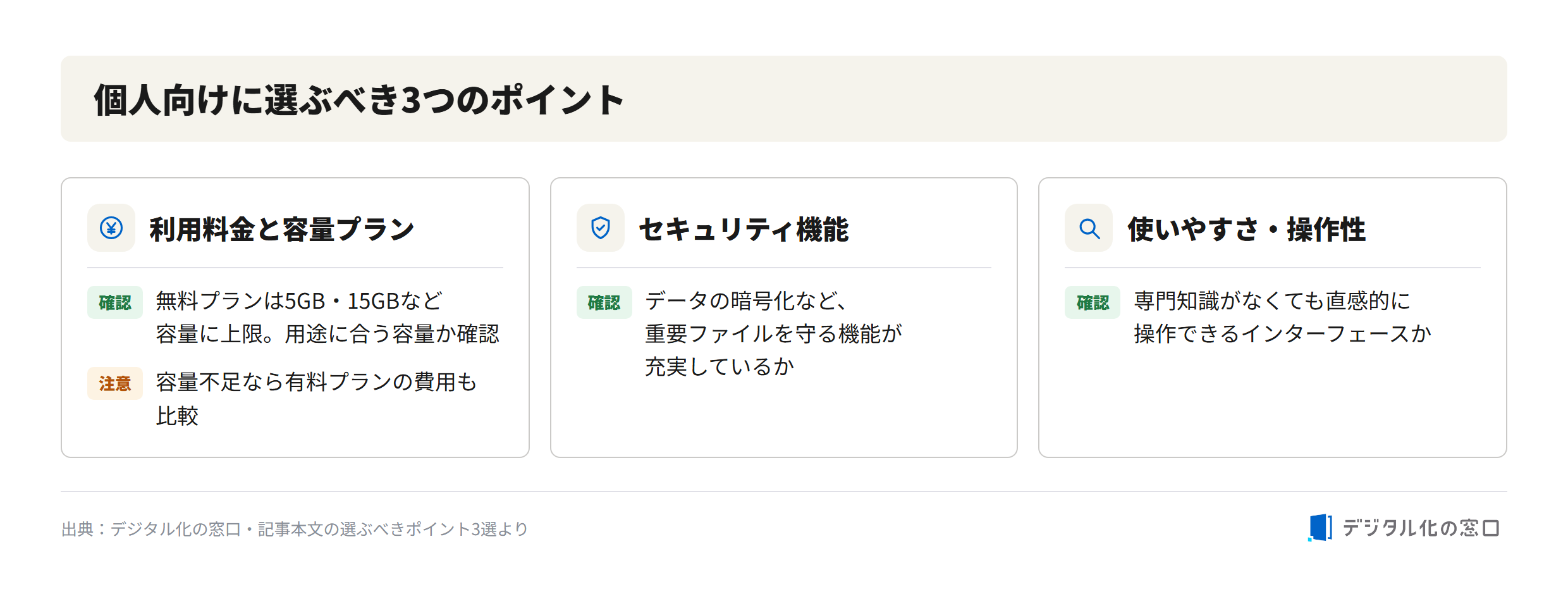Select the 使いやすさ・操作性 heading
The height and width of the screenshot is (601, 1568).
pyautogui.click(x=1247, y=229)
